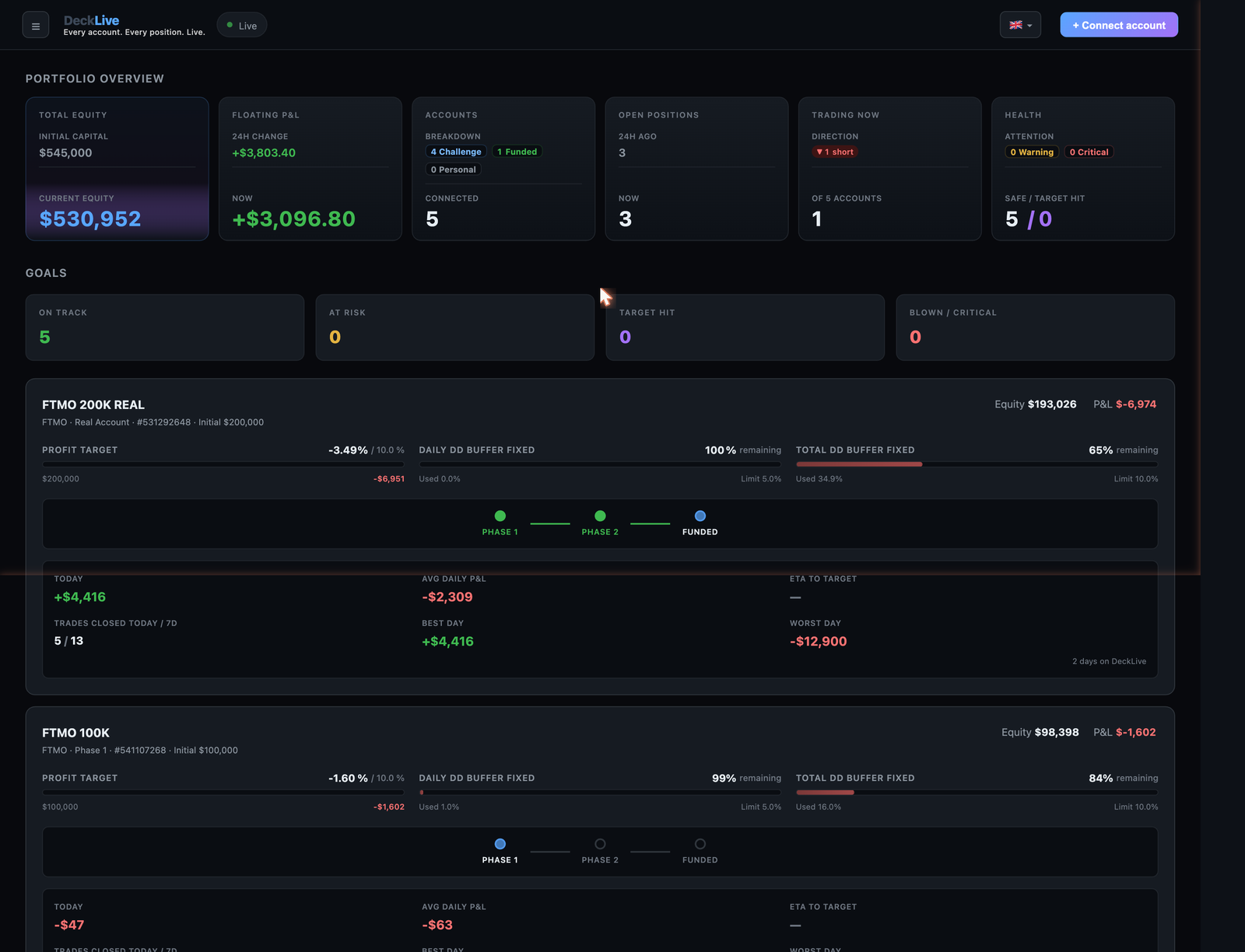Image resolution: width=1245 pixels, height=952 pixels.
Task: Open the Total Equity card
Action: (x=117, y=169)
